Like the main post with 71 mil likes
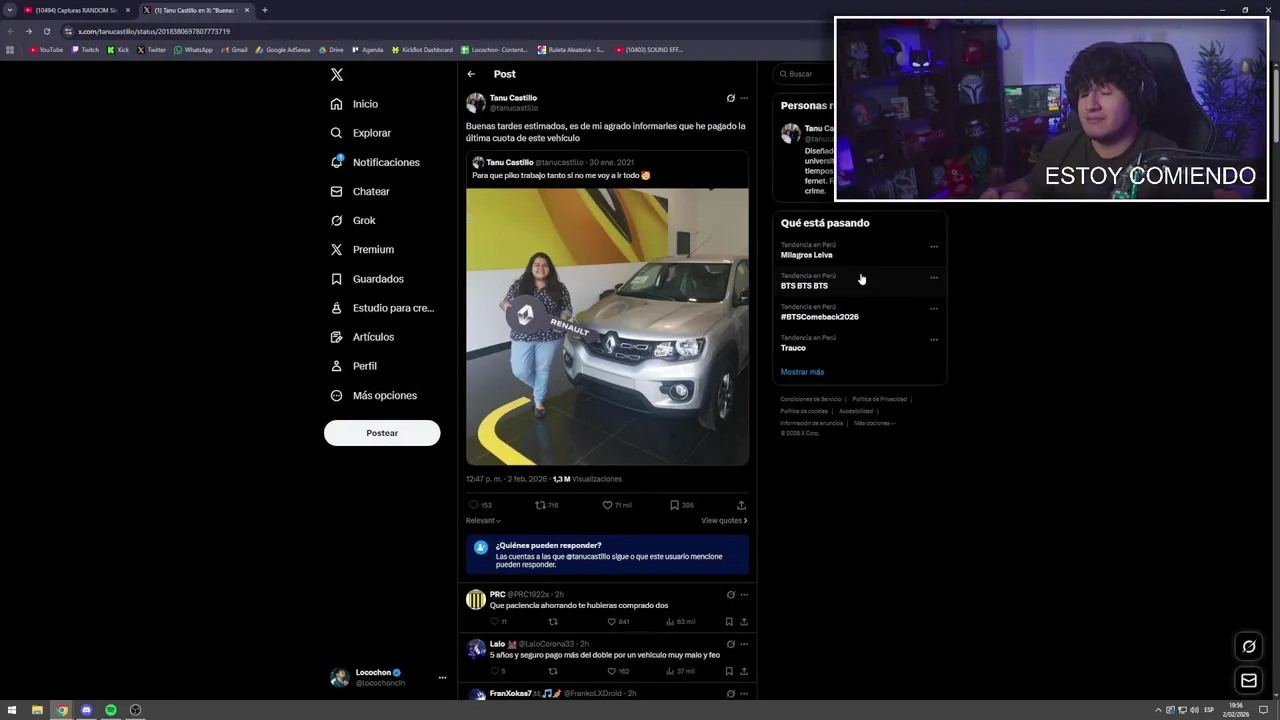Screen dimensions: 1280x720 point(607,505)
